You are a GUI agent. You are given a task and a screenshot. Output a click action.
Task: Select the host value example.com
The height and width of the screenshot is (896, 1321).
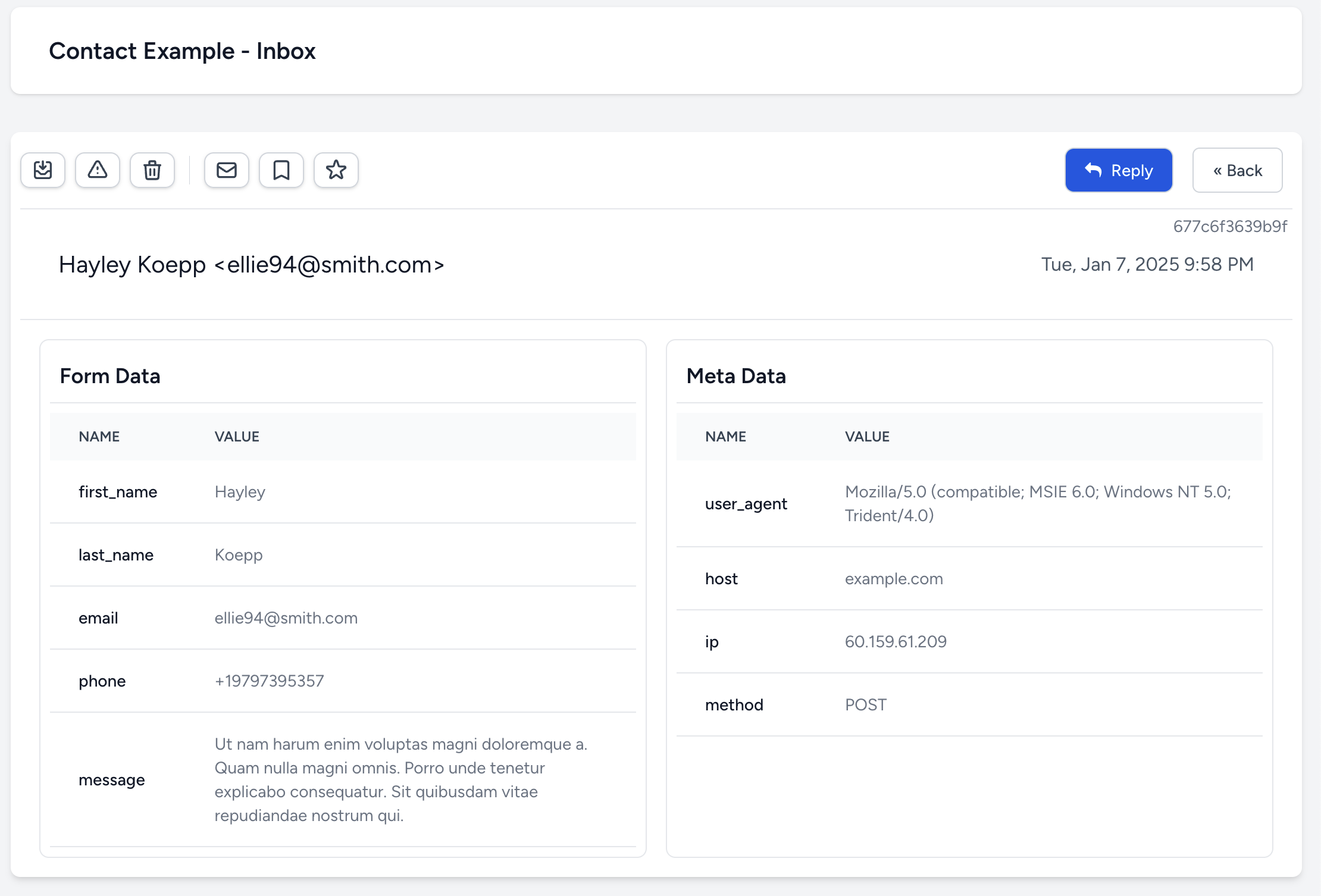point(894,579)
